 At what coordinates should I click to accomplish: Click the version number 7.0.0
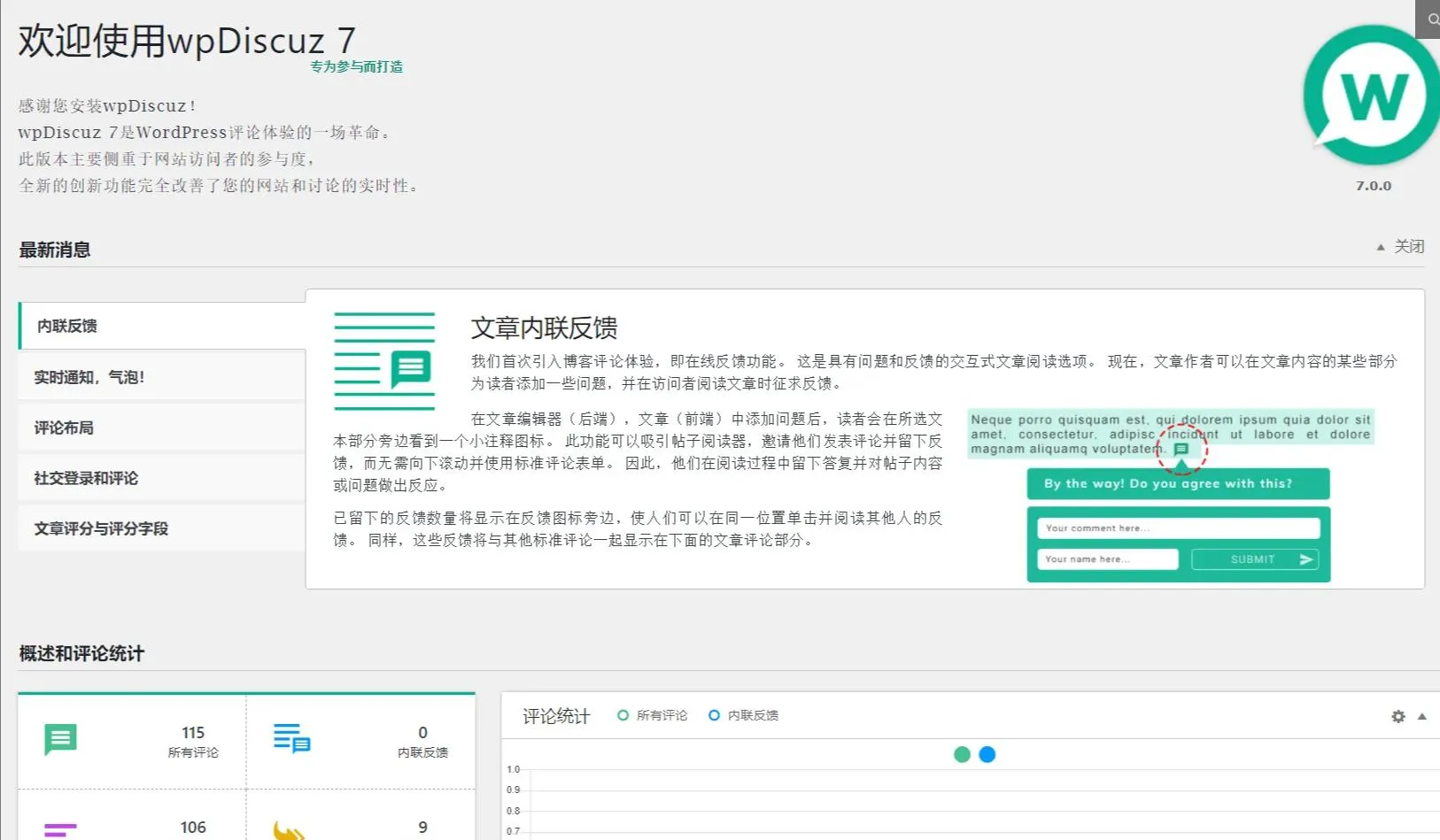click(x=1374, y=186)
